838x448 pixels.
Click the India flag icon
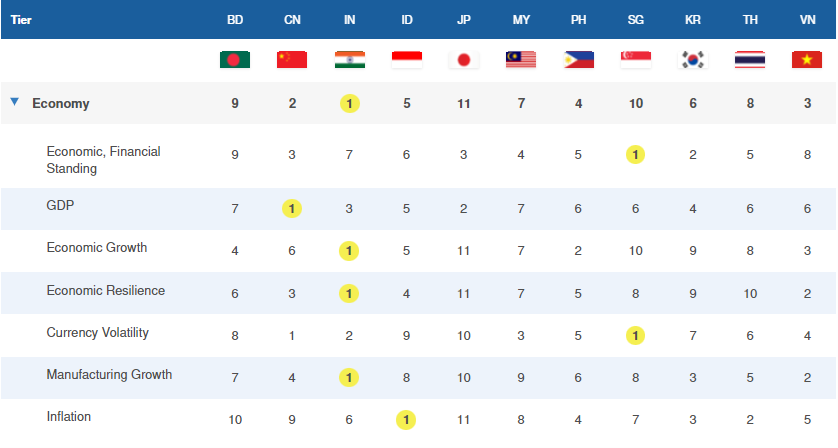click(x=349, y=60)
